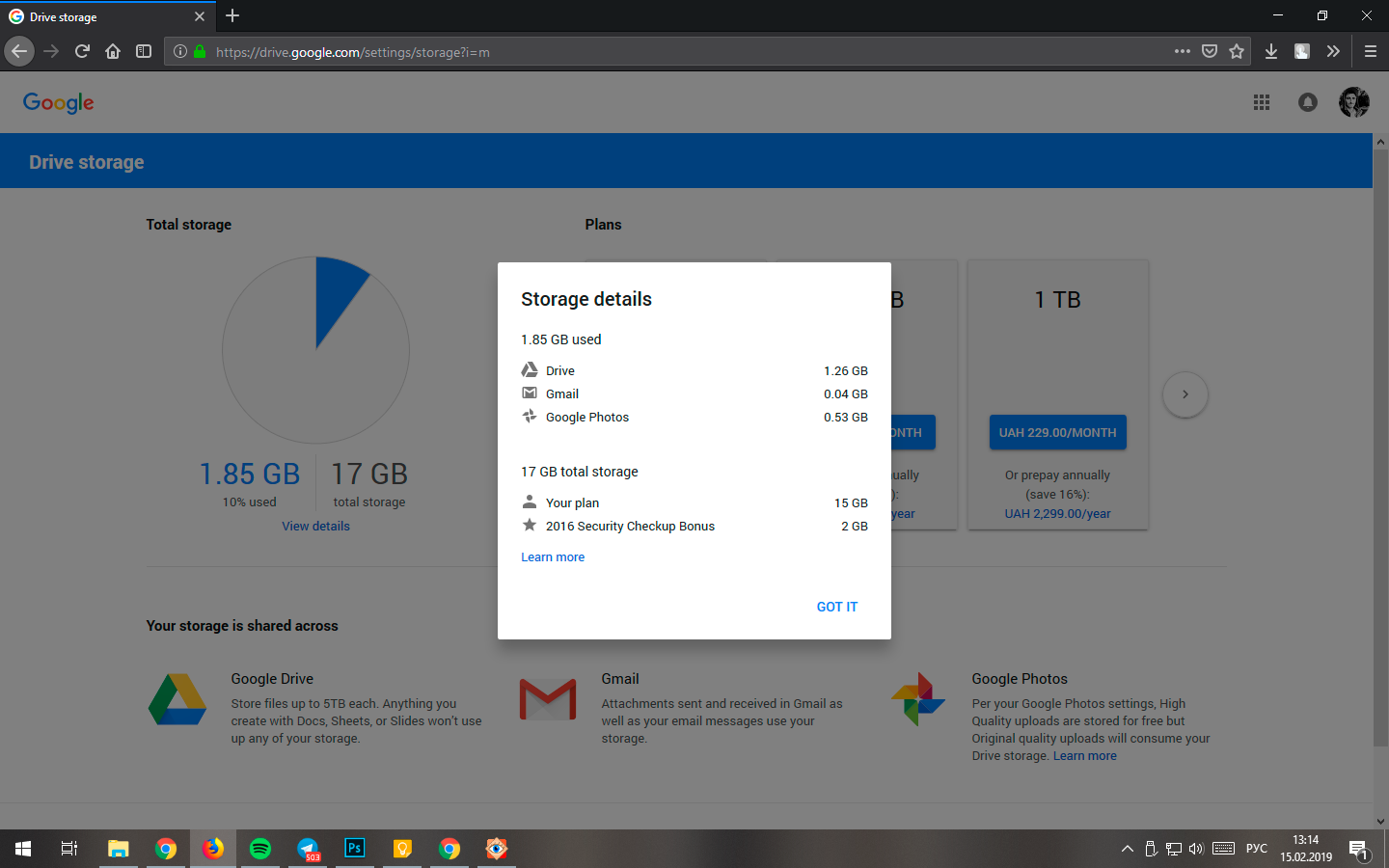Show hidden system tray icons
This screenshot has width=1389, height=868.
coord(1127,849)
